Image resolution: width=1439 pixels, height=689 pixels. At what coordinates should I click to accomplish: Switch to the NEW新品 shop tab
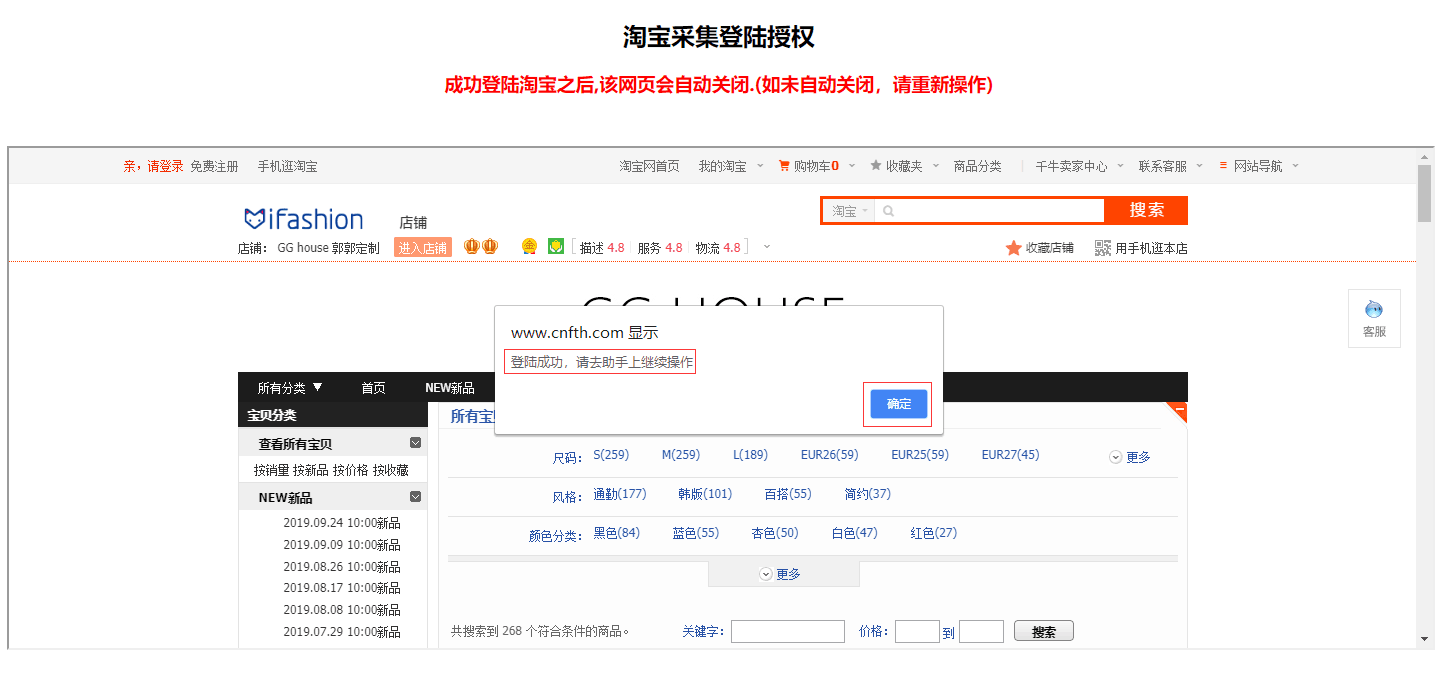tap(450, 388)
